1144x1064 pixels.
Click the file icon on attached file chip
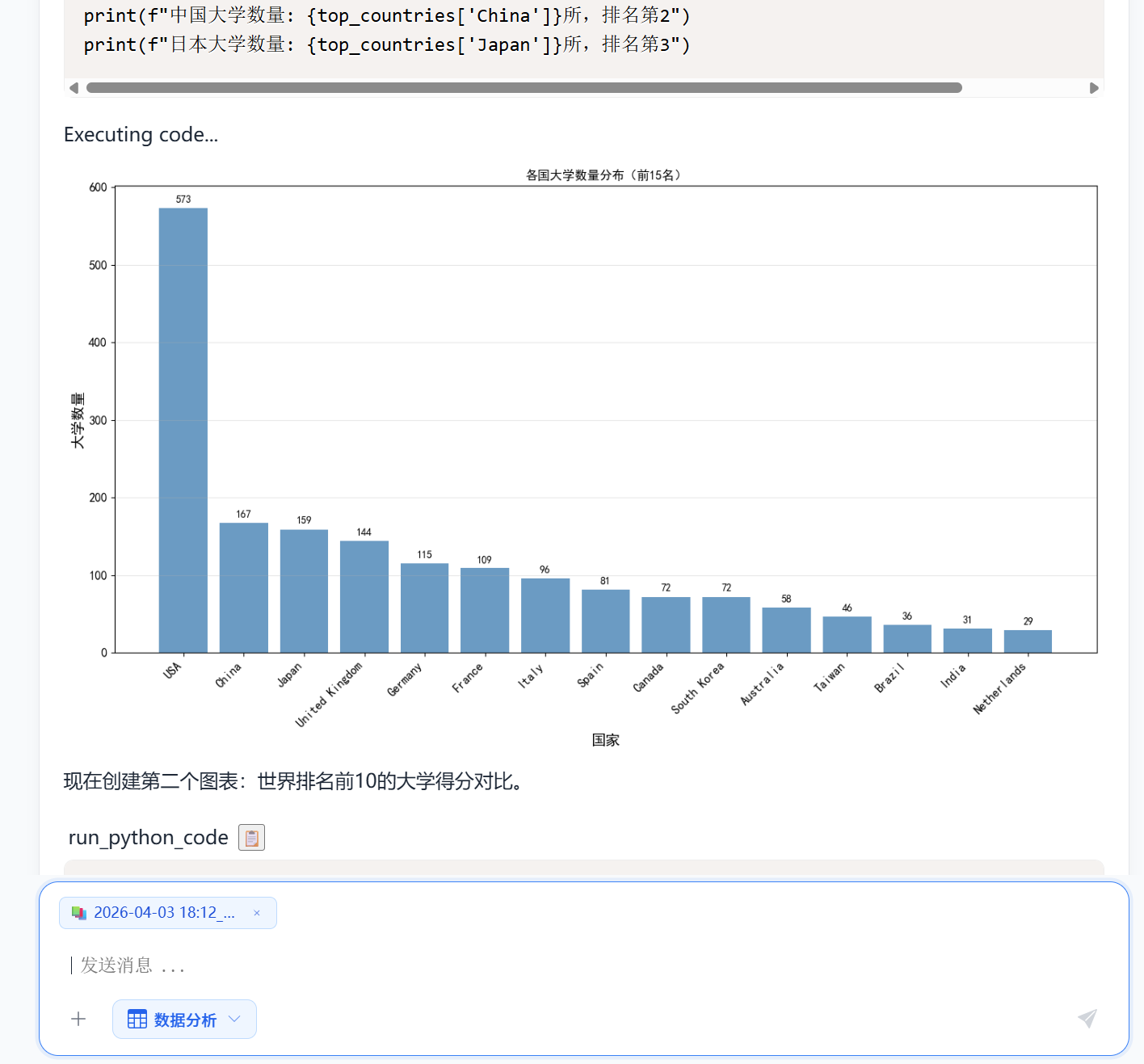coord(79,913)
